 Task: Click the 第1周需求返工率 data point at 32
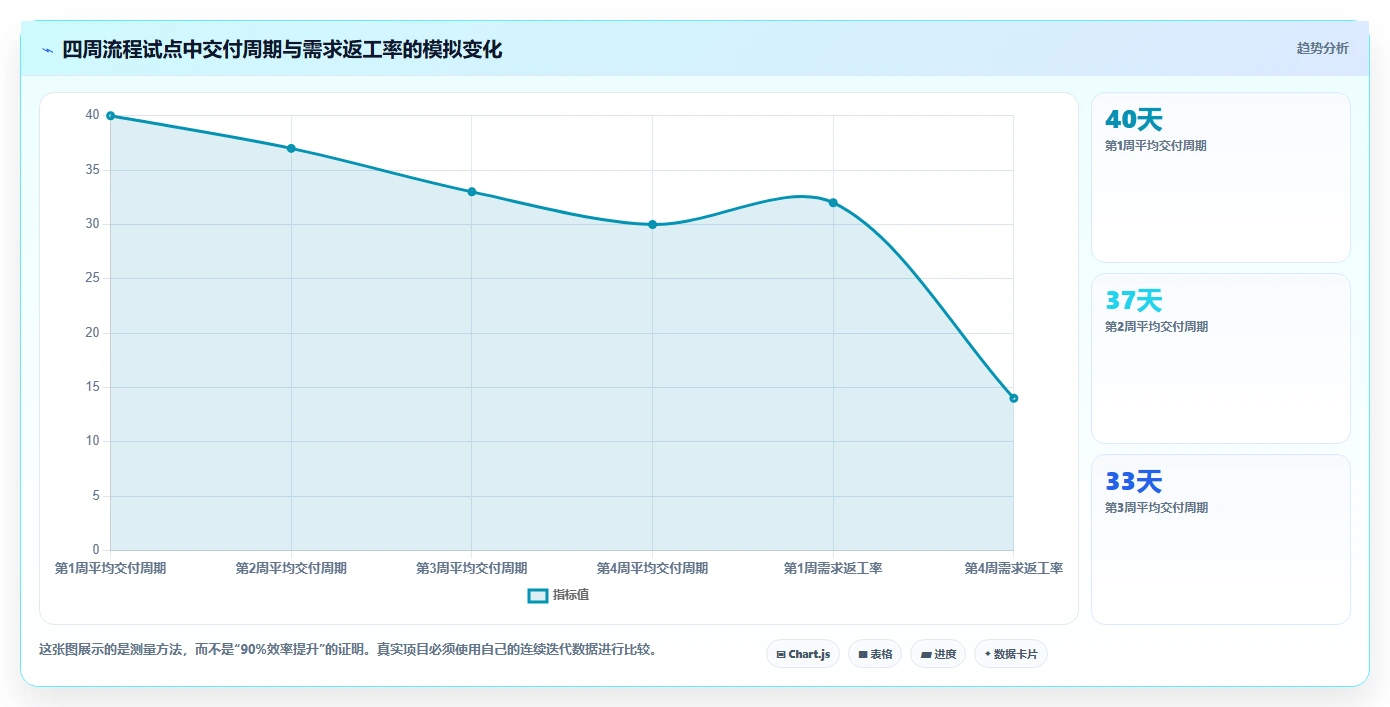833,203
